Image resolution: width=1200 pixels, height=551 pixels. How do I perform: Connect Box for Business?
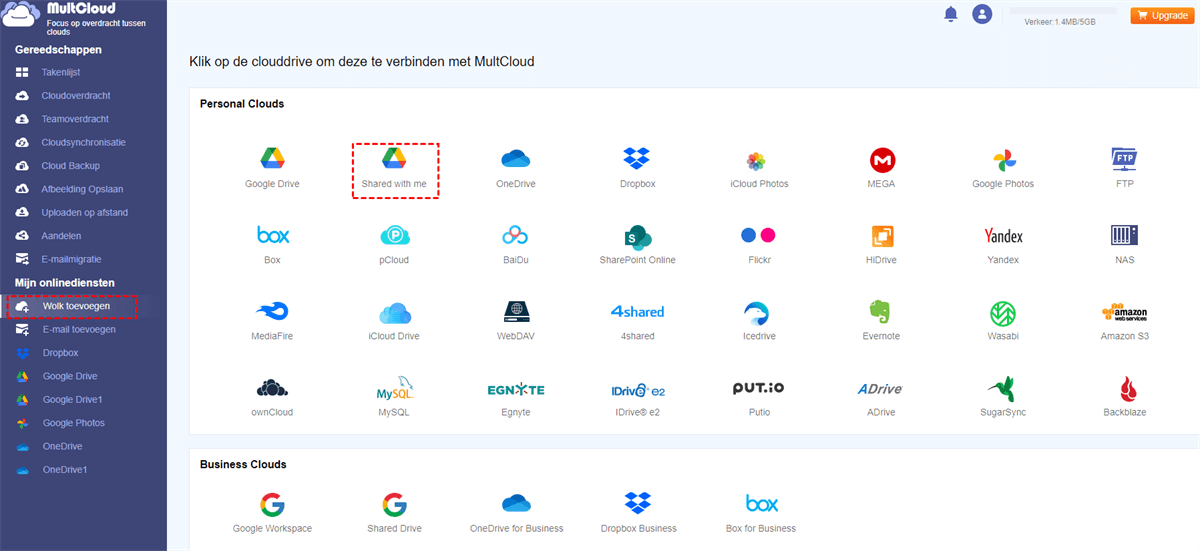pos(760,512)
